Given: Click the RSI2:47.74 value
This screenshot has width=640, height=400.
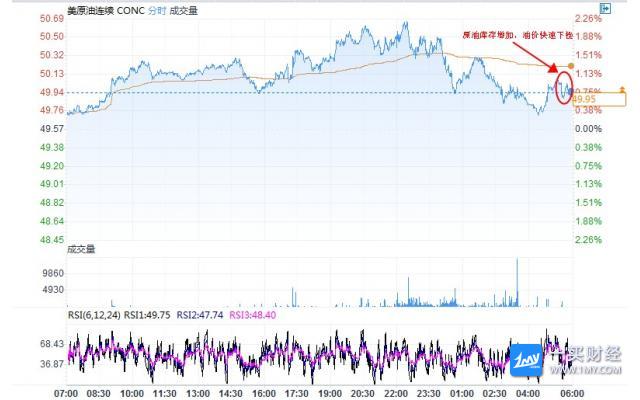Looking at the screenshot, I should point(200,315).
